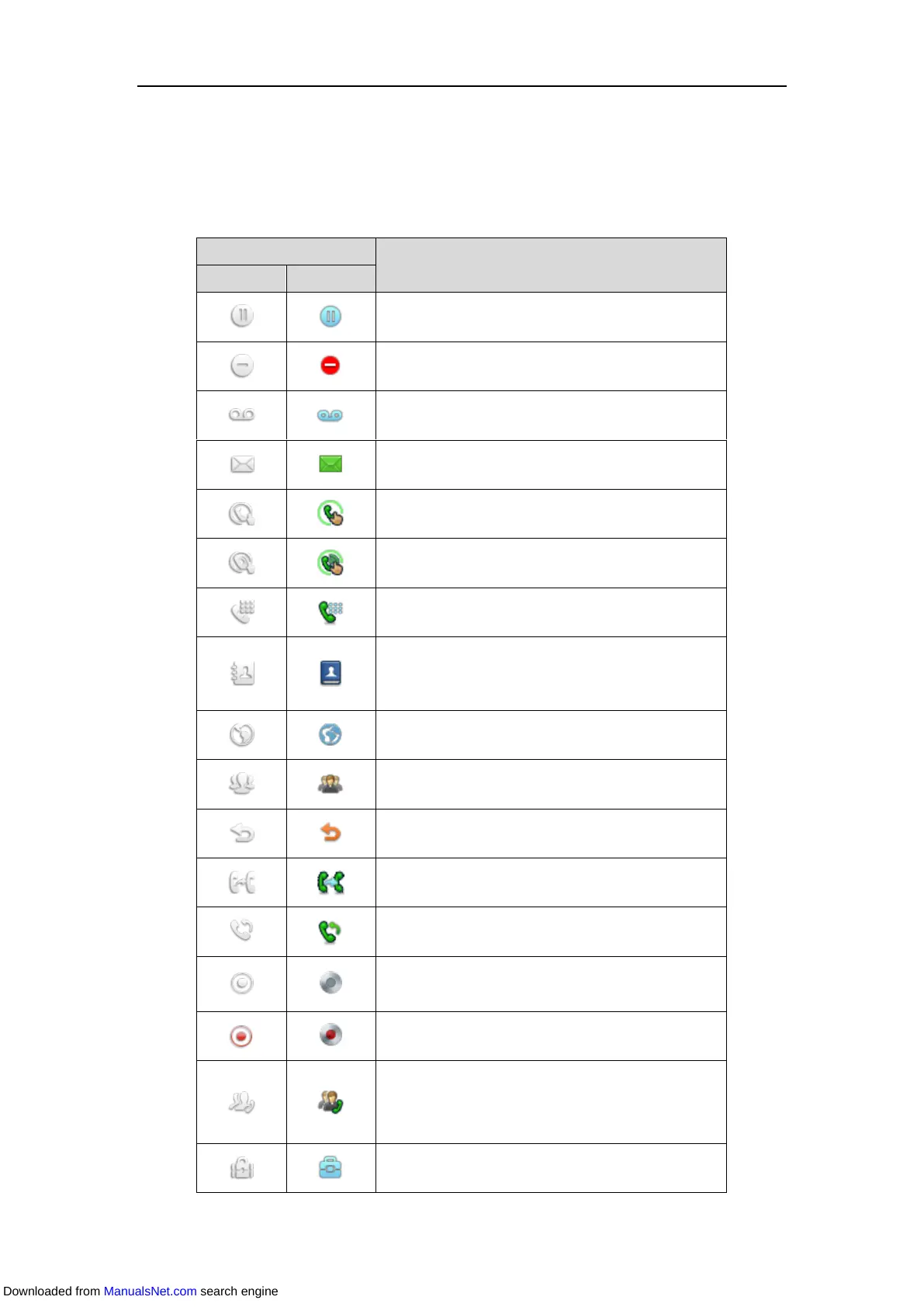Click the blue pause hold icon

pyautogui.click(x=330, y=317)
